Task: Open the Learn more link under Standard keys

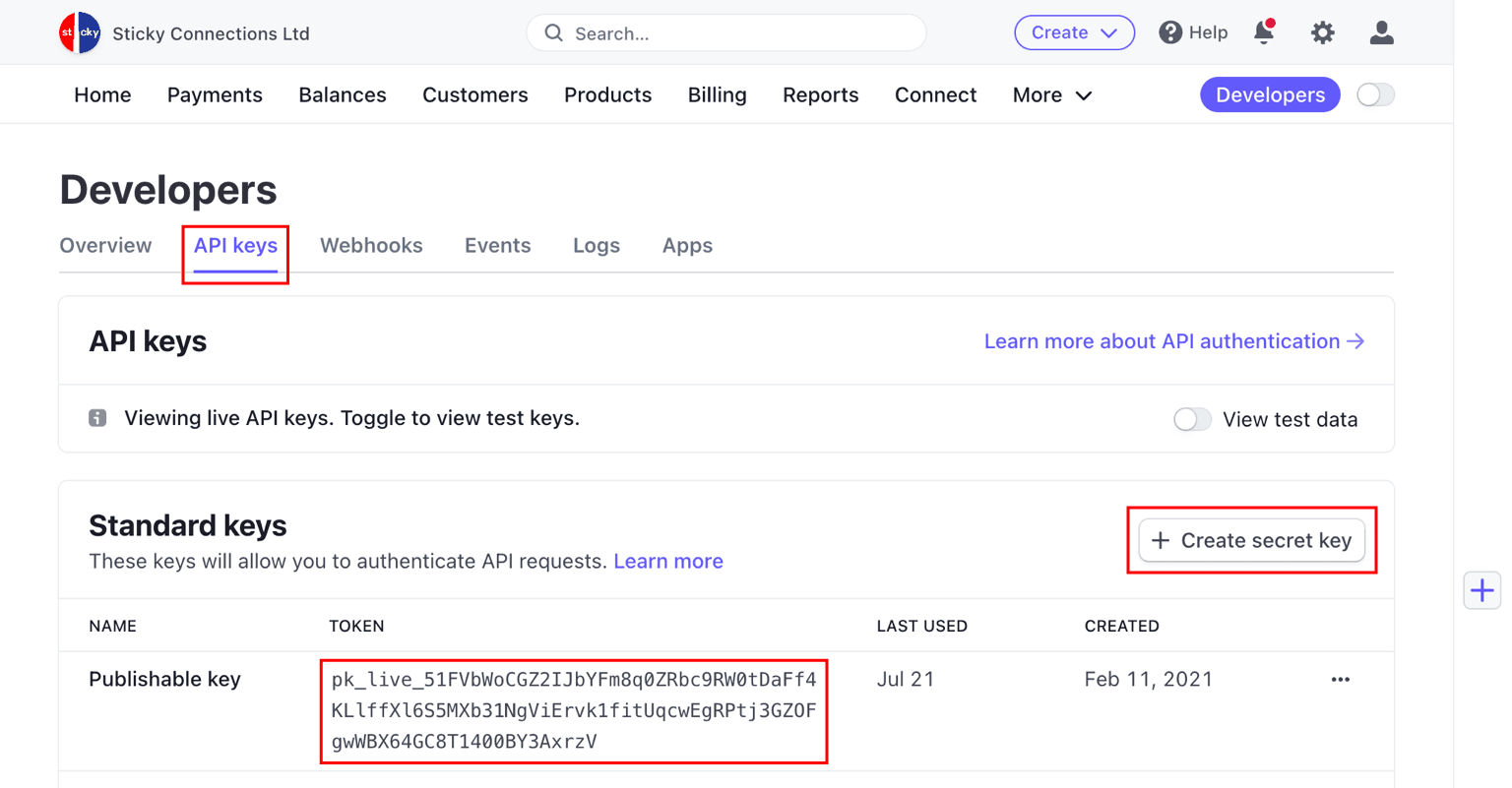Action: pos(668,562)
